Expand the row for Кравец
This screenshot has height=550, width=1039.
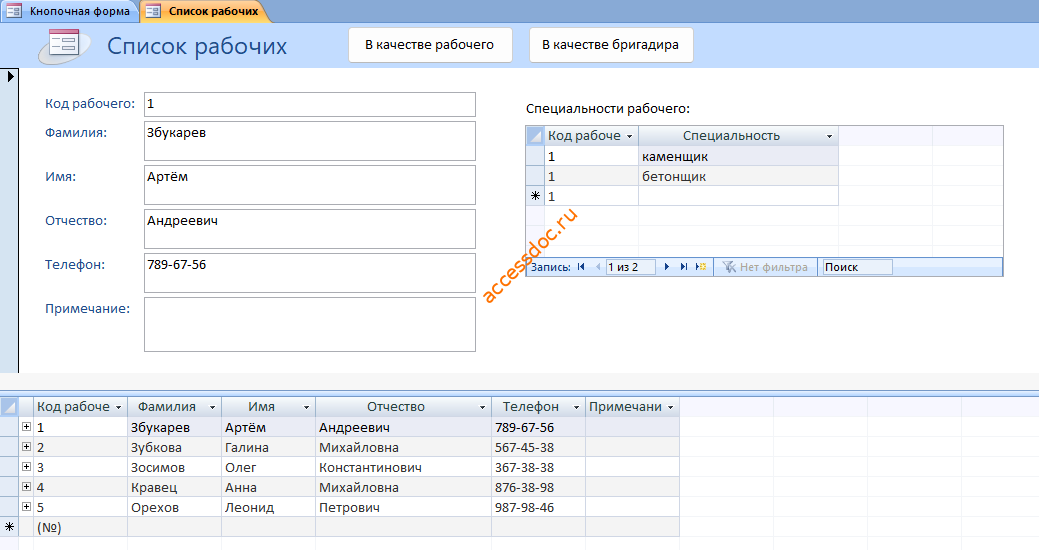27,486
